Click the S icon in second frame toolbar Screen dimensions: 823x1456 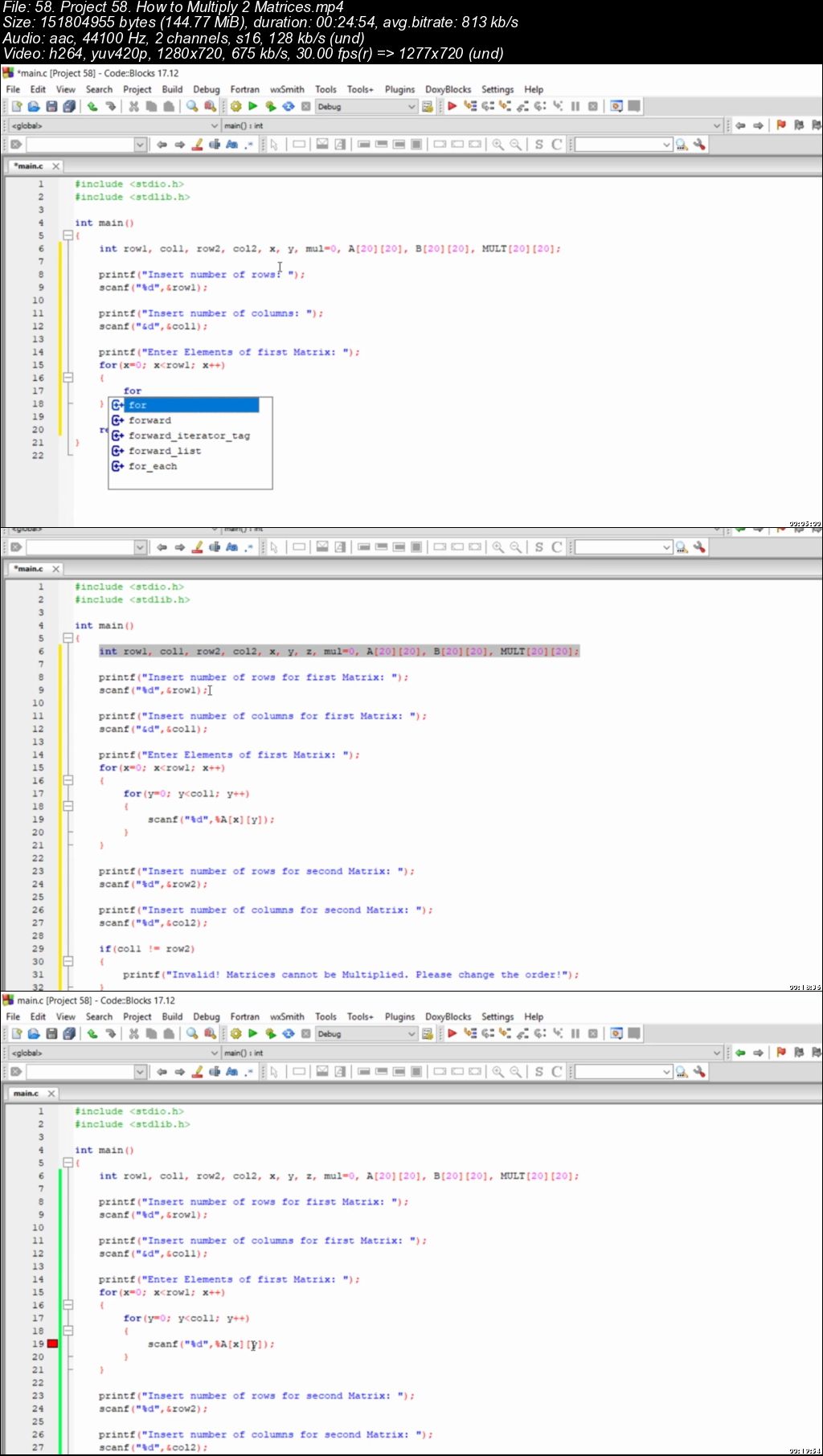point(538,547)
